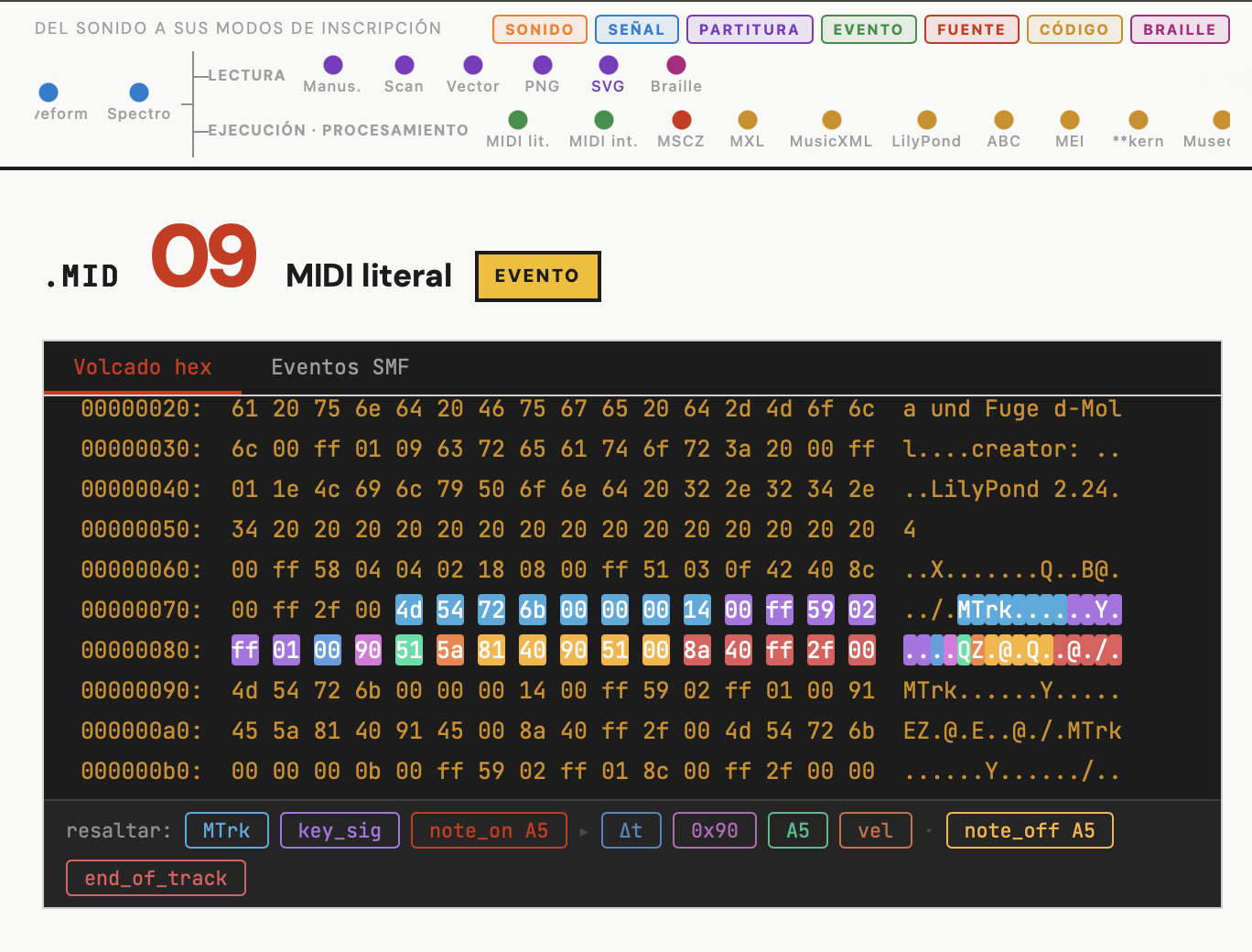
Task: Click the SVG format dot
Action: click(609, 65)
